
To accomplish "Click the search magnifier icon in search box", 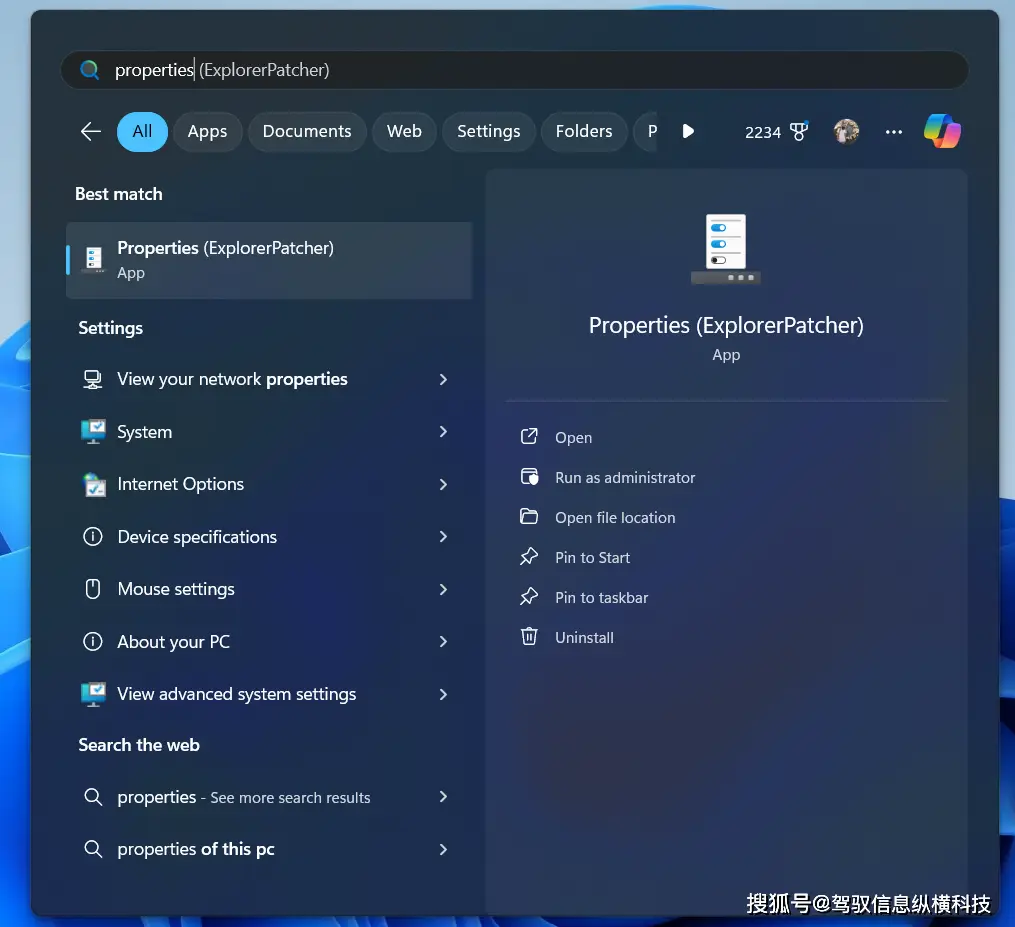I will click(x=89, y=70).
